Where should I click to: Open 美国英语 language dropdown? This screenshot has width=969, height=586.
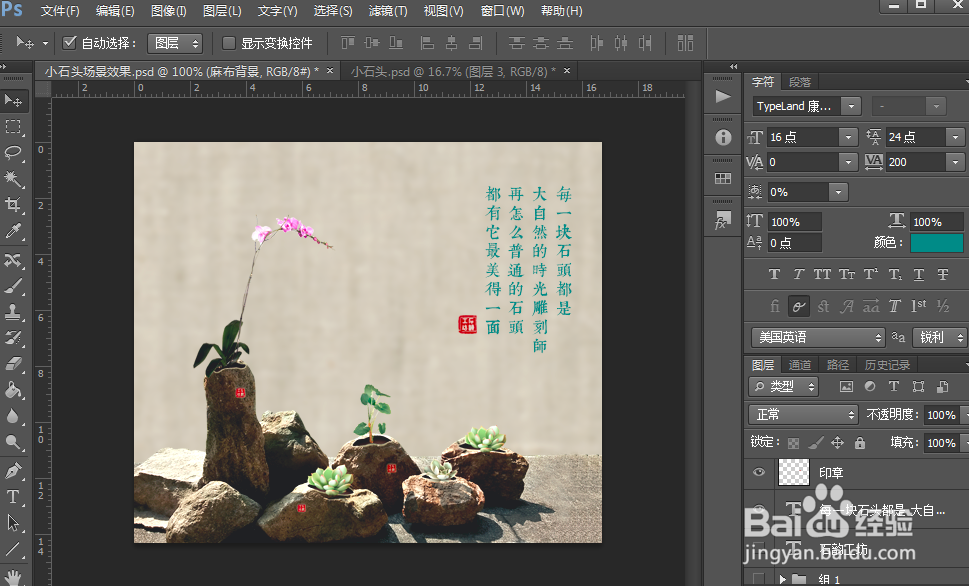[x=818, y=338]
